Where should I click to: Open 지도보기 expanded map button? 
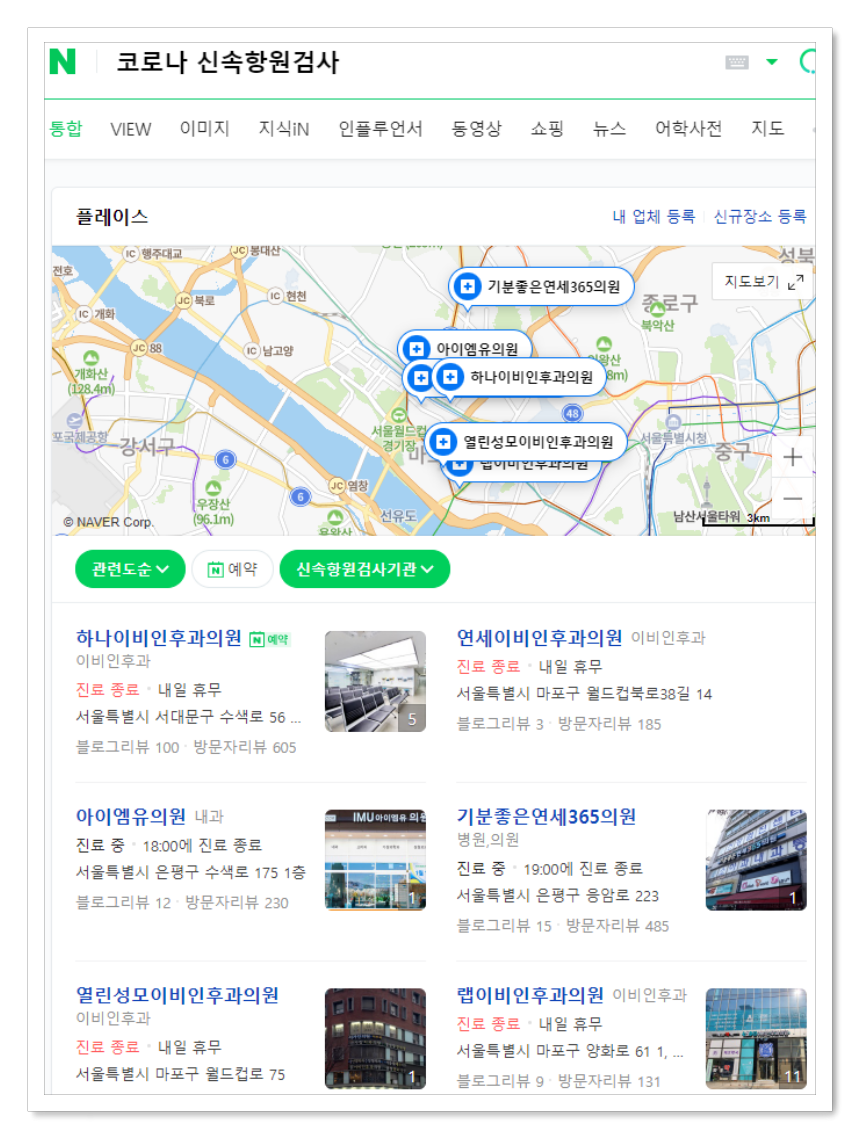click(763, 282)
